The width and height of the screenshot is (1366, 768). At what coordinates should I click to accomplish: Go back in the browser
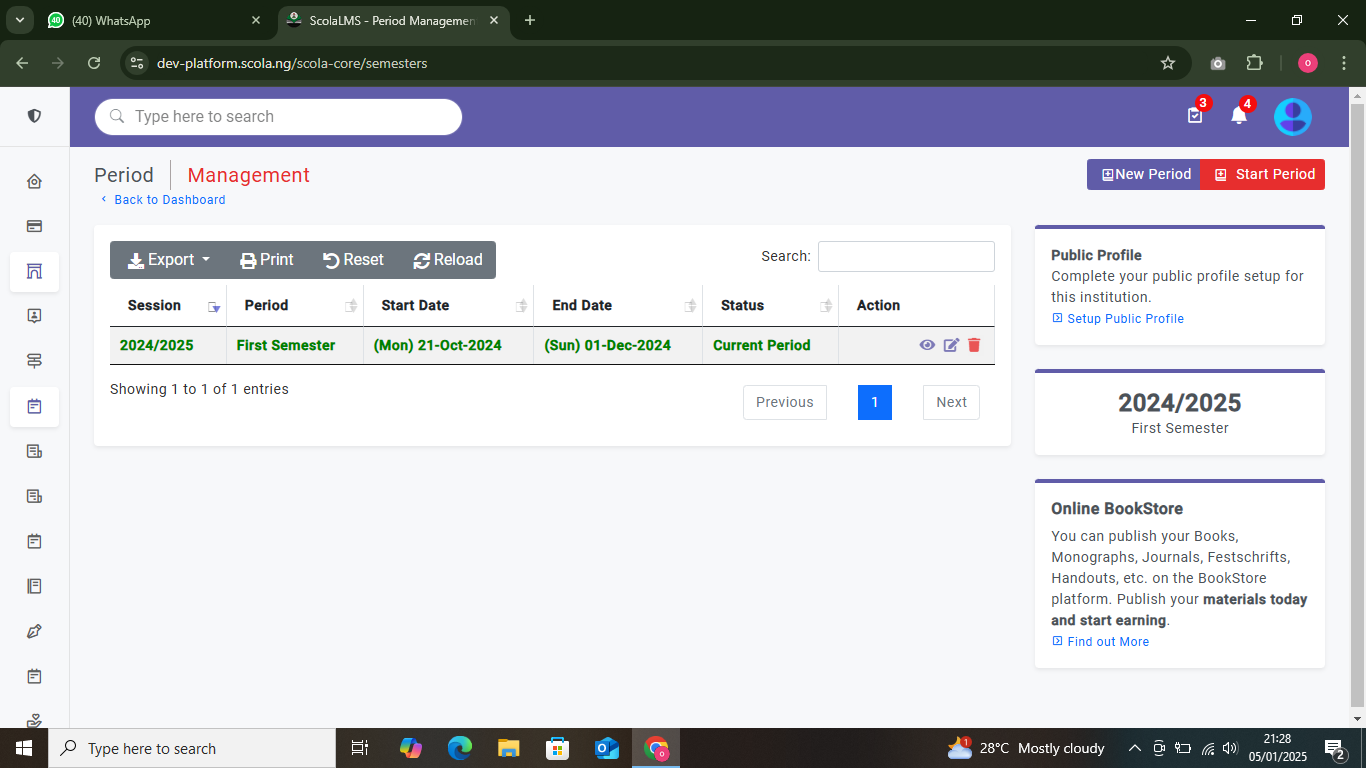tap(22, 63)
